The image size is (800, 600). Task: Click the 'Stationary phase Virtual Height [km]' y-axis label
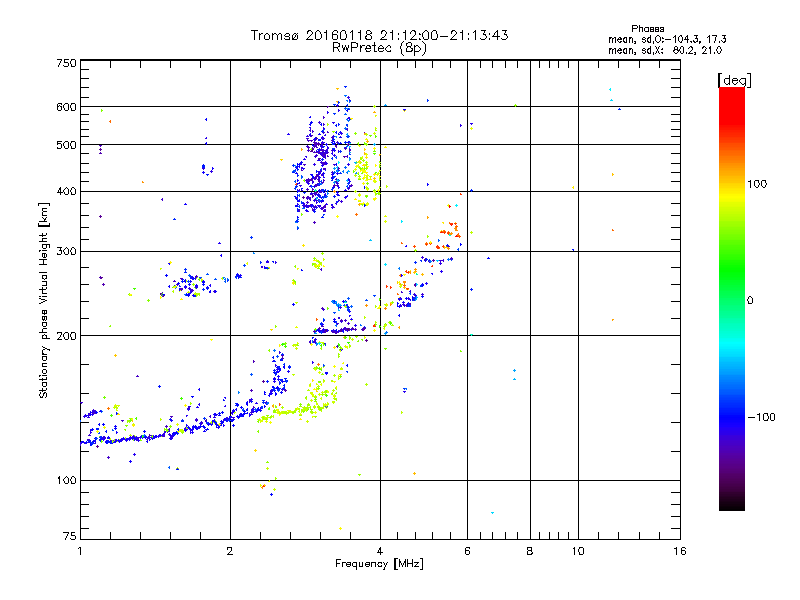pos(44,301)
